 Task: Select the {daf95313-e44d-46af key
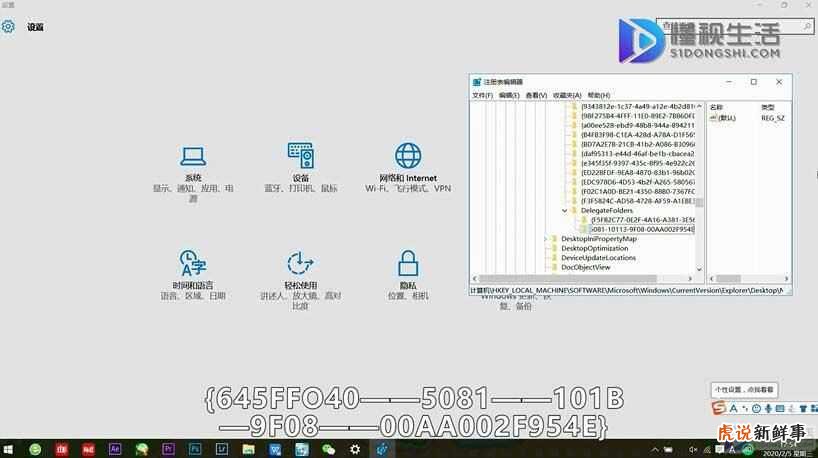(x=637, y=154)
